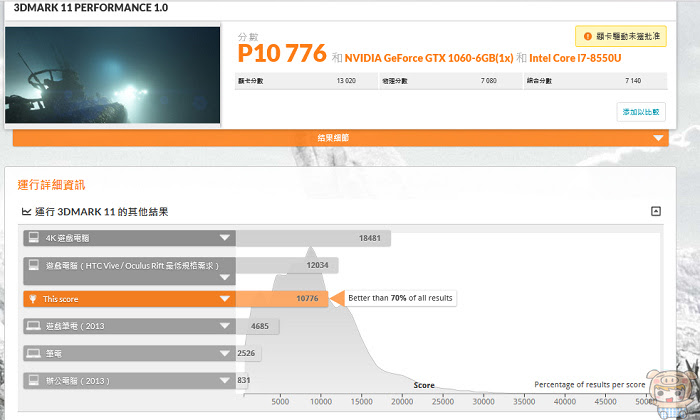Viewport: 700px width, 420px height.
Task: Click the 4K gaming PC monitor icon
Action: (x=33, y=237)
